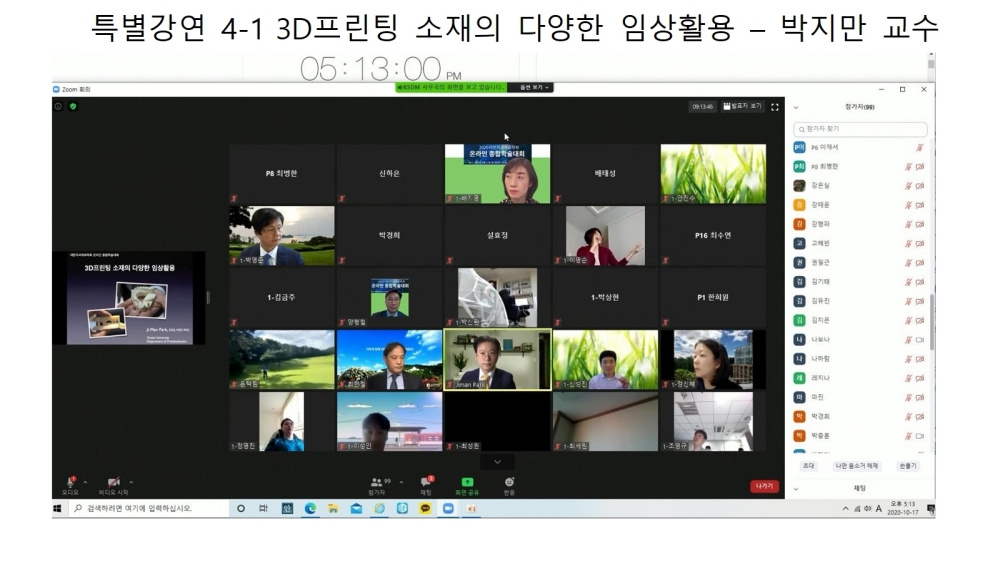The height and width of the screenshot is (562, 1000).
Task: Unmute the microphone with the 오디오 button
Action: (x=70, y=483)
